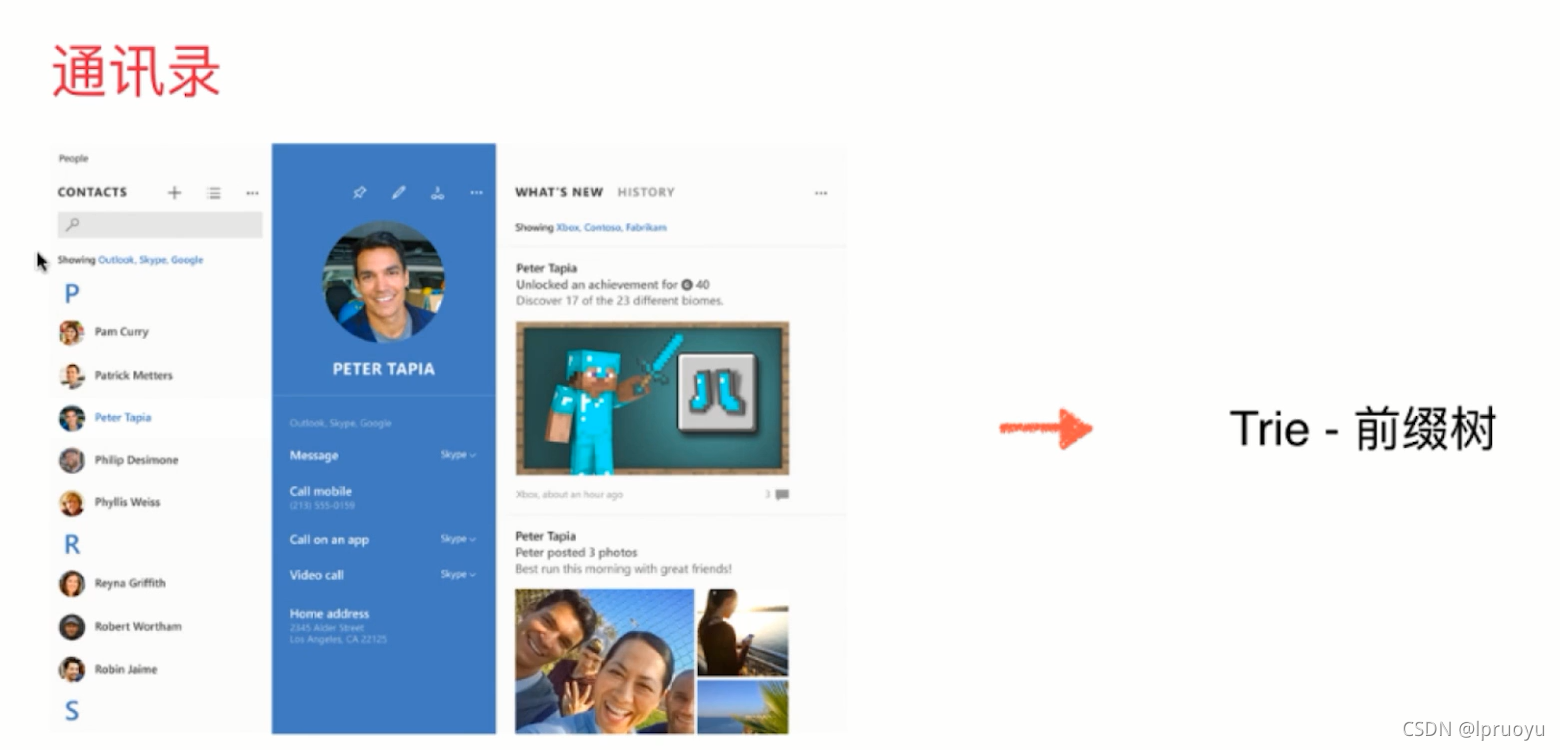Viewport: 1560px width, 750px height.
Task: Edit Peter Tapia contact with pencil icon
Action: pyautogui.click(x=398, y=192)
